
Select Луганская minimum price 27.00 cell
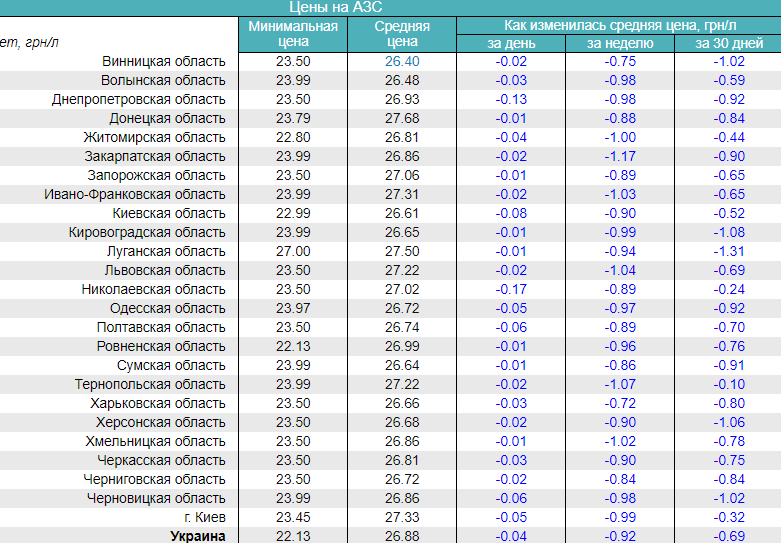click(293, 251)
